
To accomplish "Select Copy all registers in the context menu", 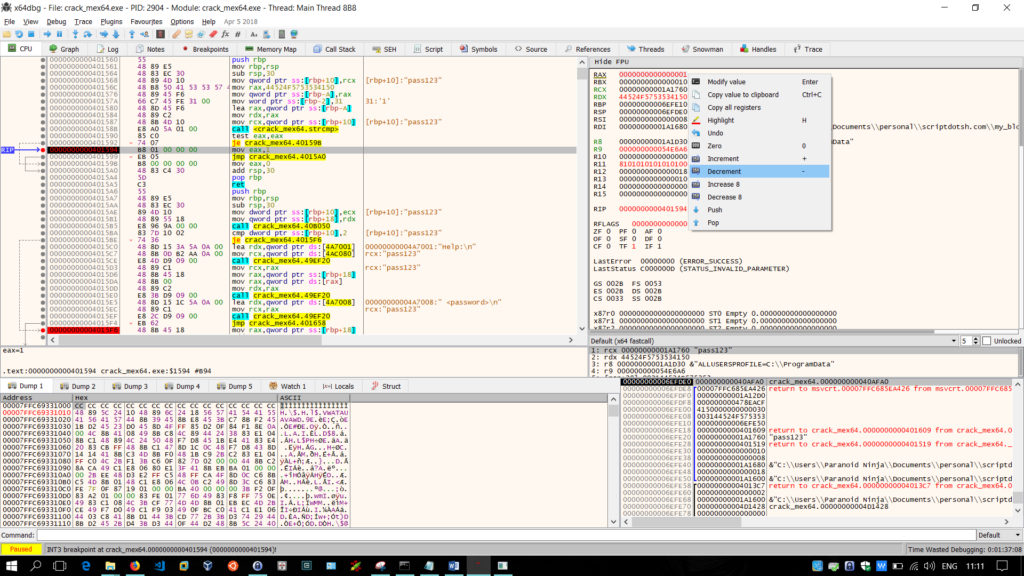I will 737,107.
